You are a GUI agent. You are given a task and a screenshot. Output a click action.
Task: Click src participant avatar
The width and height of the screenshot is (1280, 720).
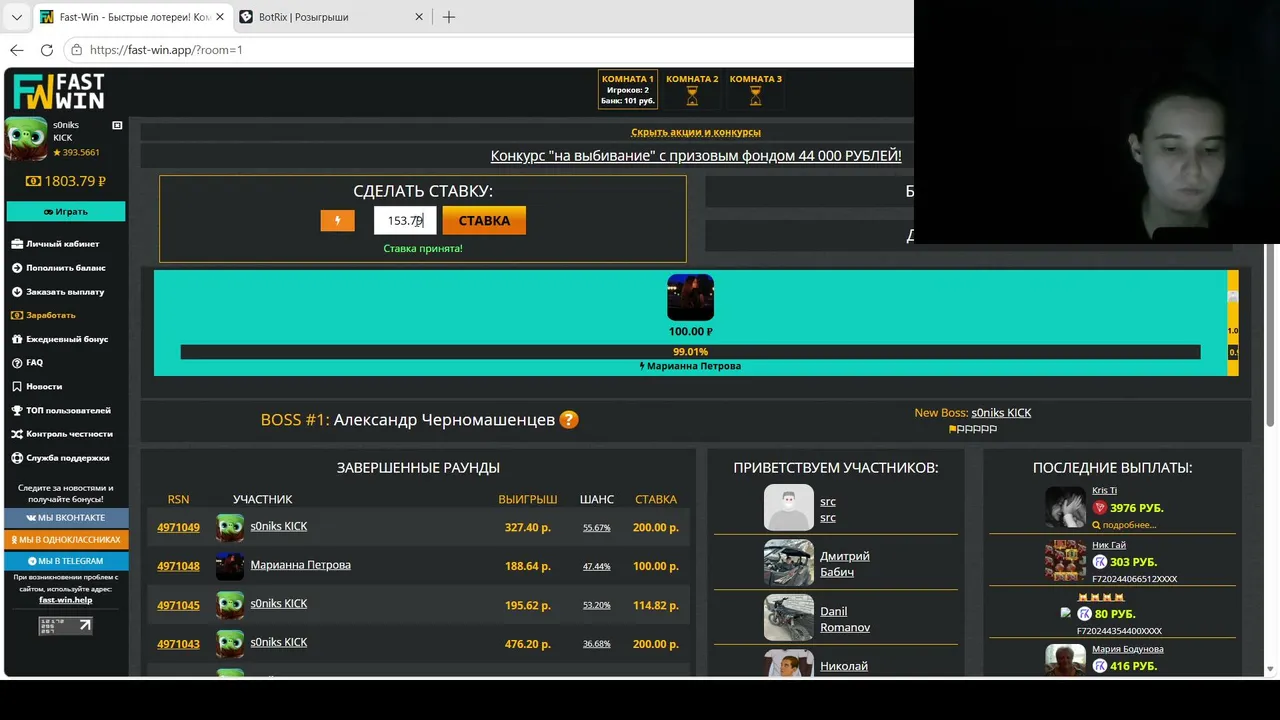[789, 508]
